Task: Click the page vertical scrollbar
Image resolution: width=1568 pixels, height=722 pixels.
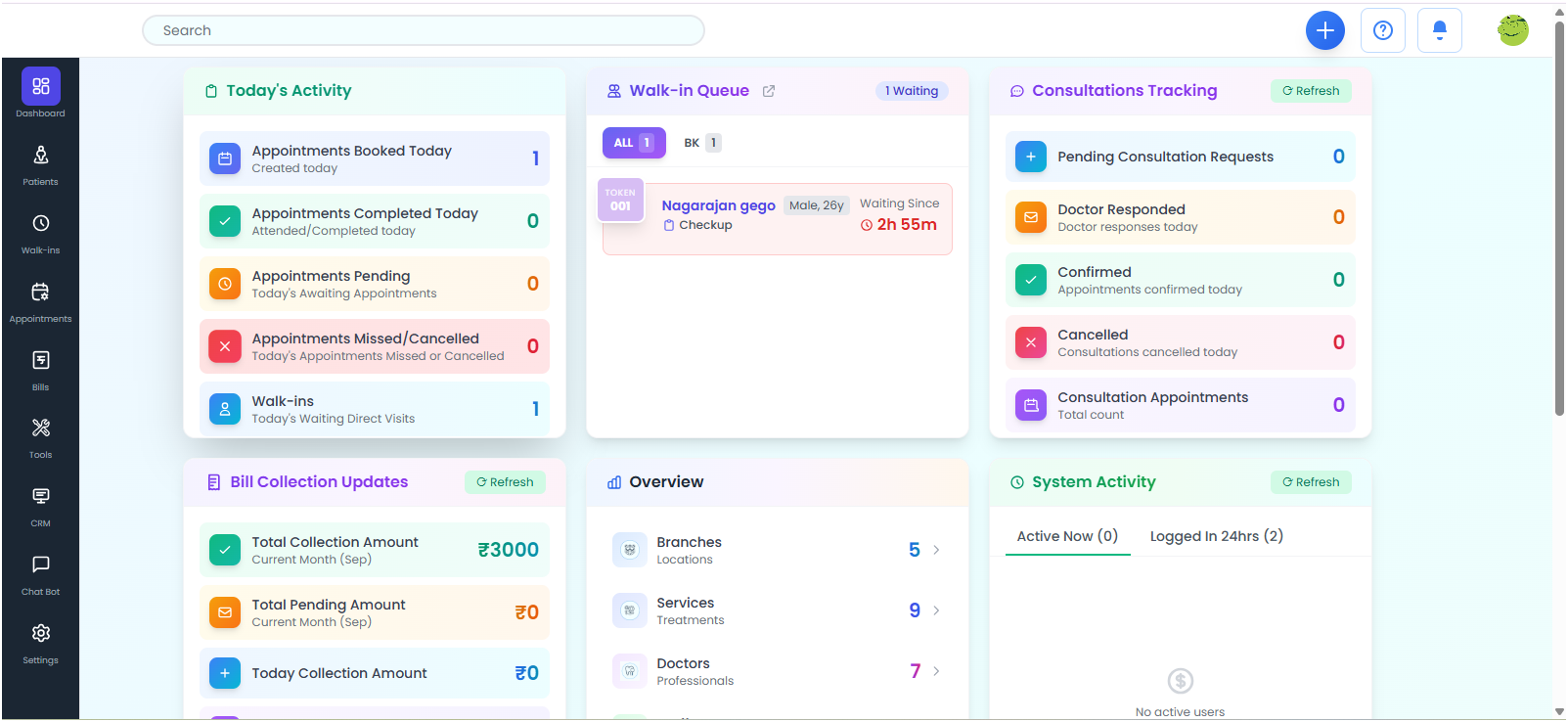Action: coord(1559,218)
